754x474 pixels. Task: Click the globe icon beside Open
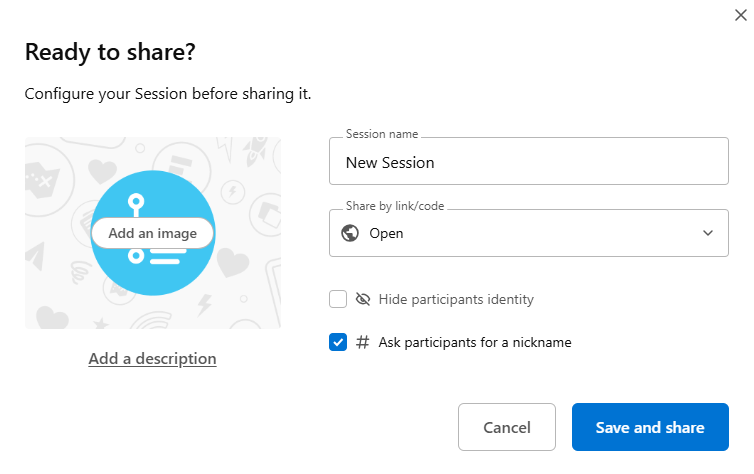click(350, 233)
